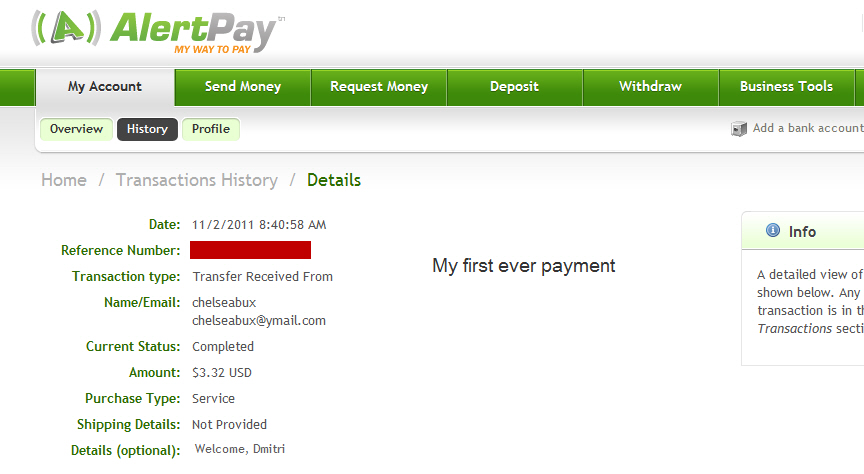Select the History sub-tab button
Image resolution: width=864 pixels, height=474 pixels.
[x=147, y=129]
